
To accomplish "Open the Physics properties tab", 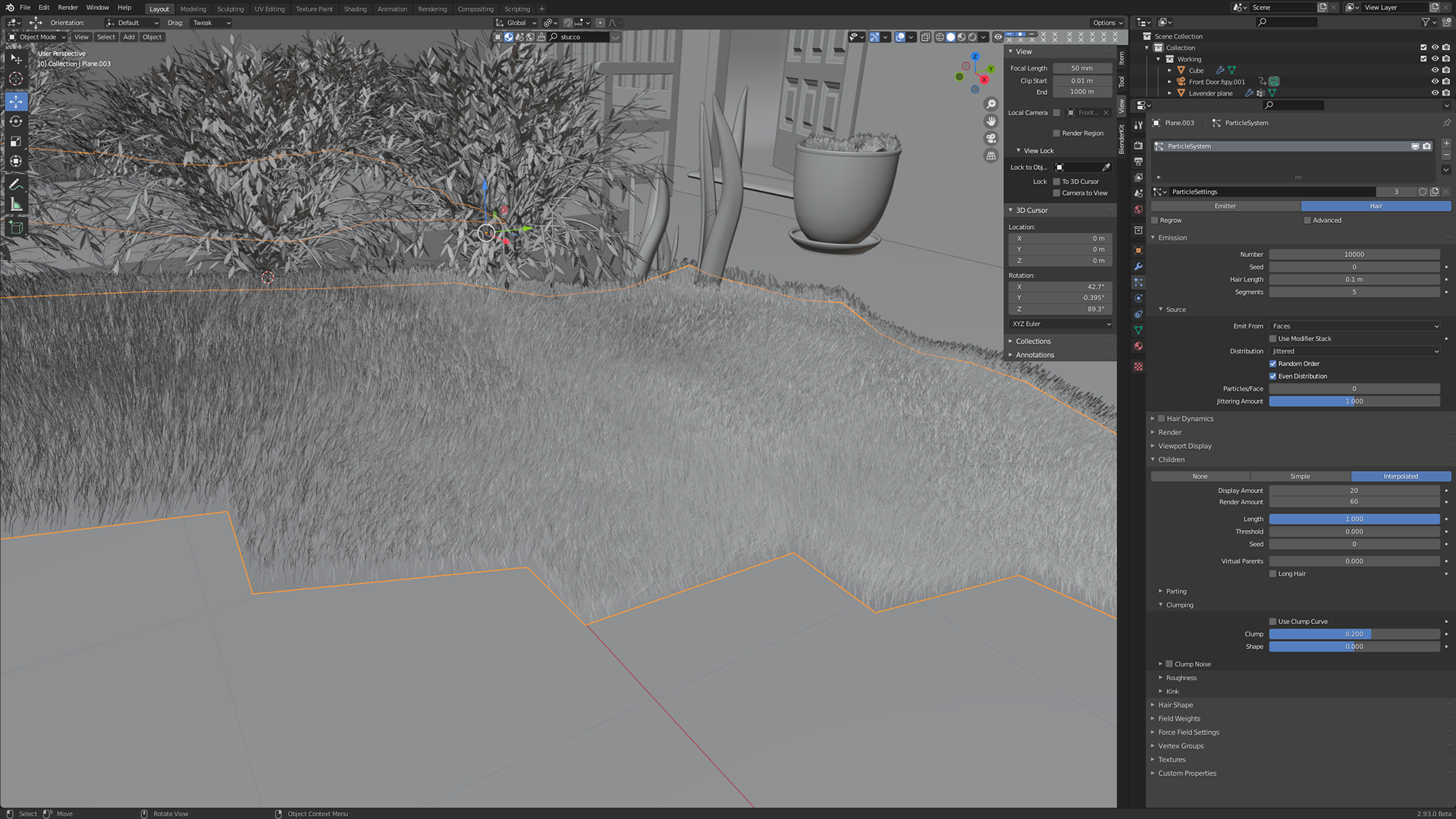I will point(1138,298).
